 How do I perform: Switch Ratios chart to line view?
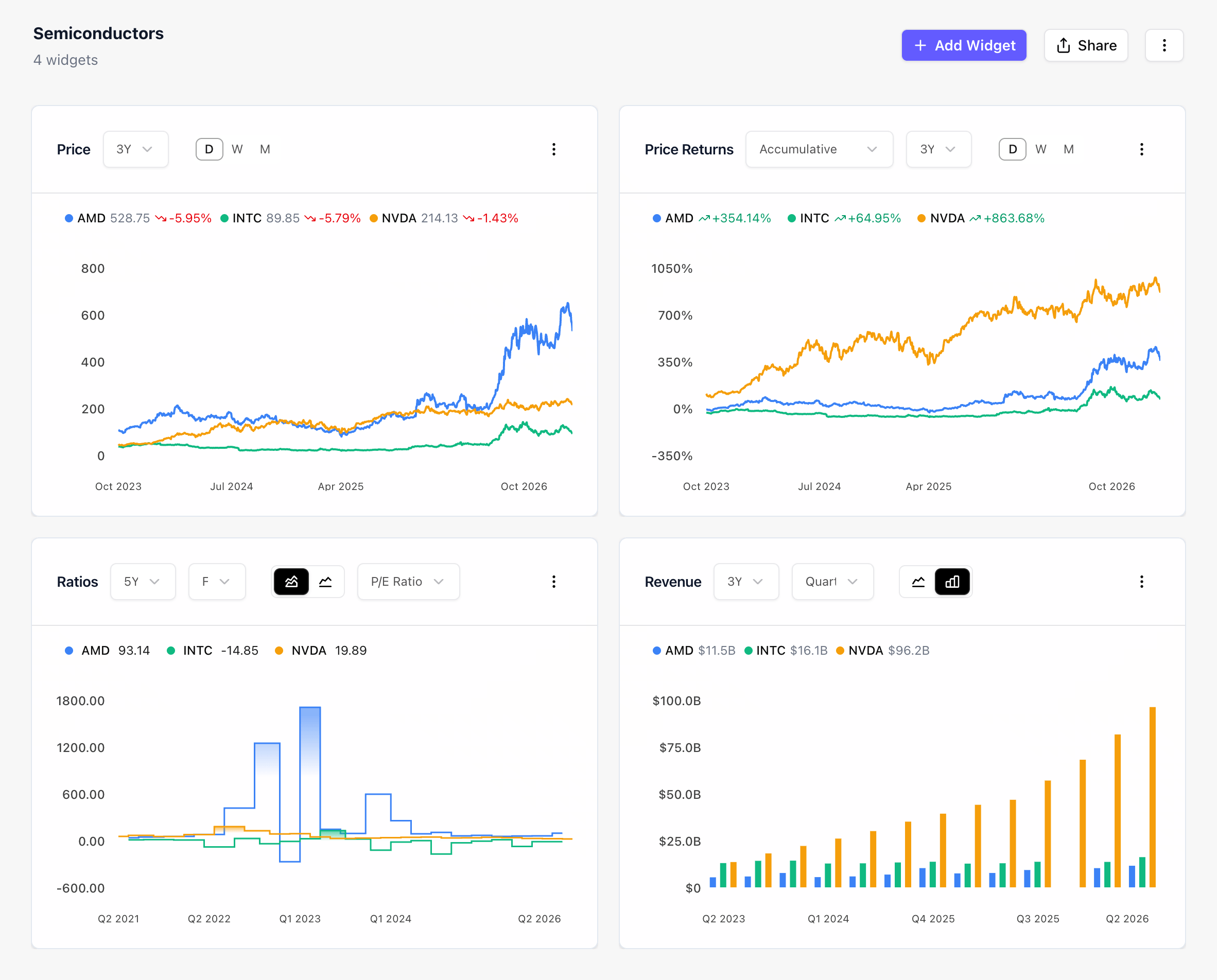[x=326, y=582]
